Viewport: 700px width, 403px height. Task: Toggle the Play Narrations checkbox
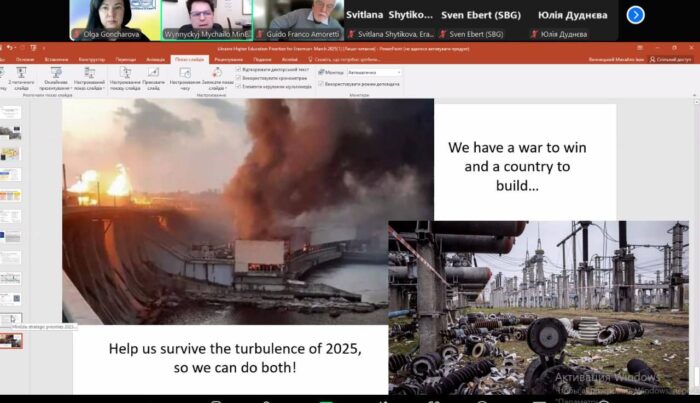tap(238, 69)
